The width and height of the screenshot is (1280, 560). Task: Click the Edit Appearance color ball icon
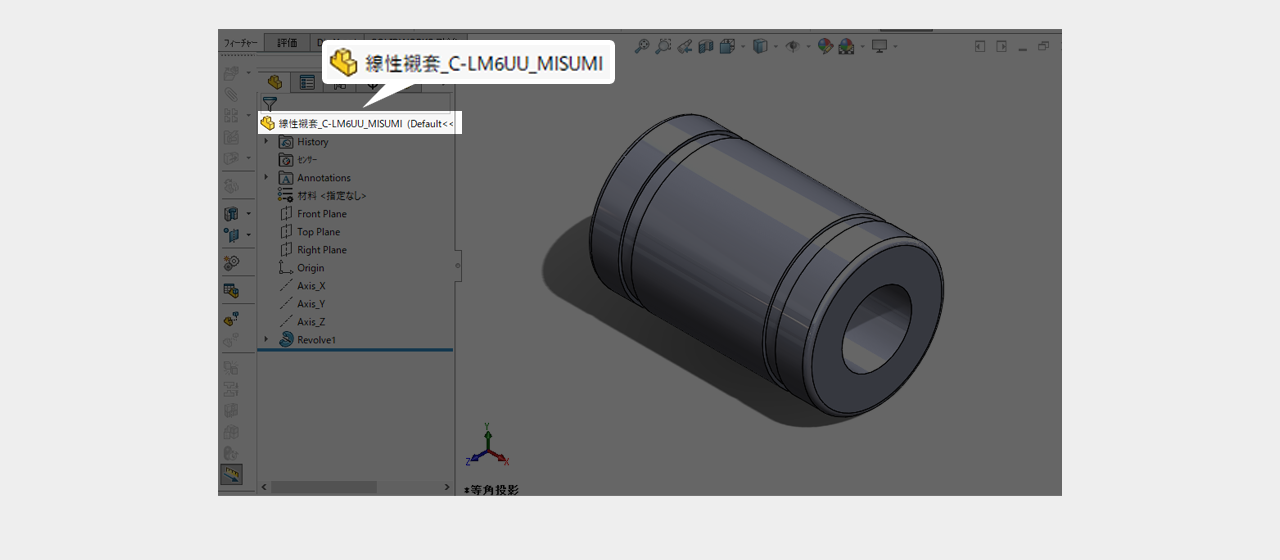825,46
